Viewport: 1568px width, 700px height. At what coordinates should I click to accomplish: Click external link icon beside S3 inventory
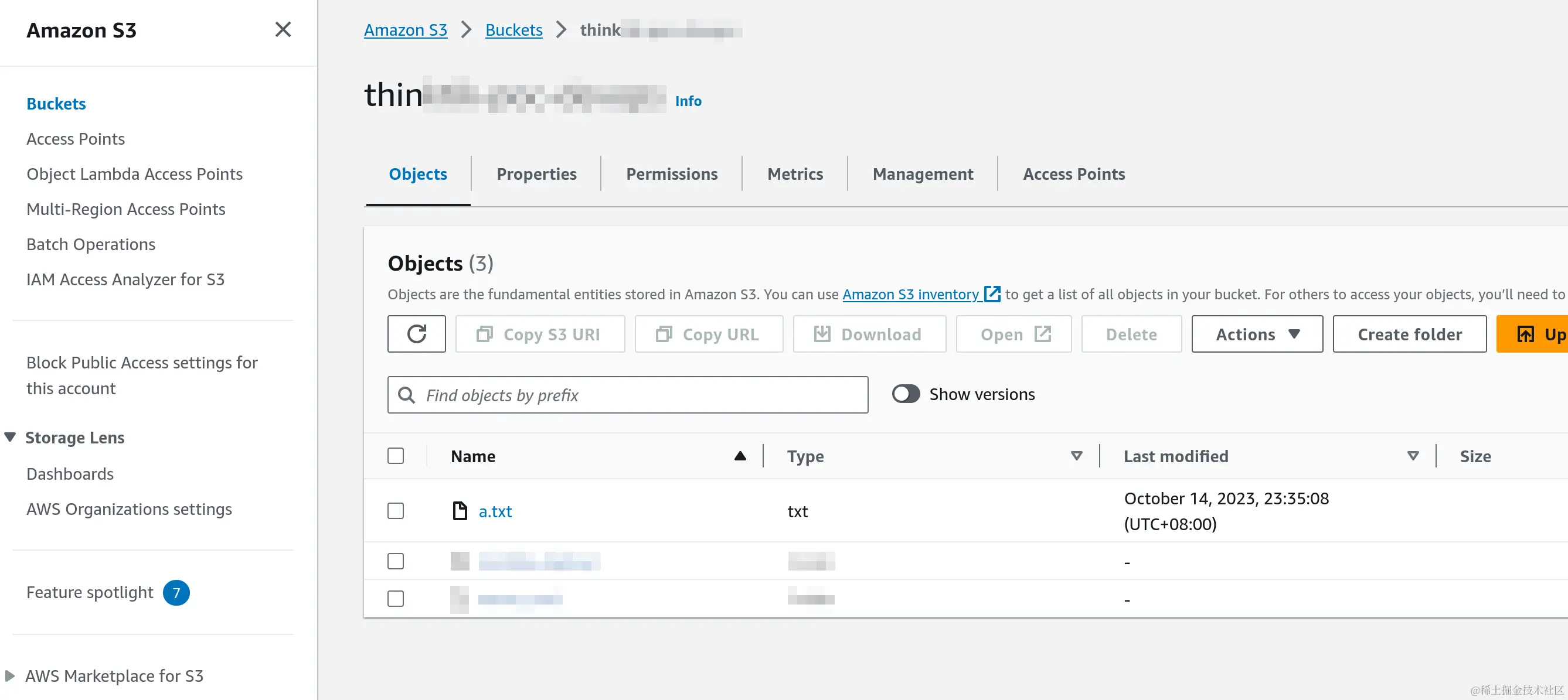tap(992, 295)
